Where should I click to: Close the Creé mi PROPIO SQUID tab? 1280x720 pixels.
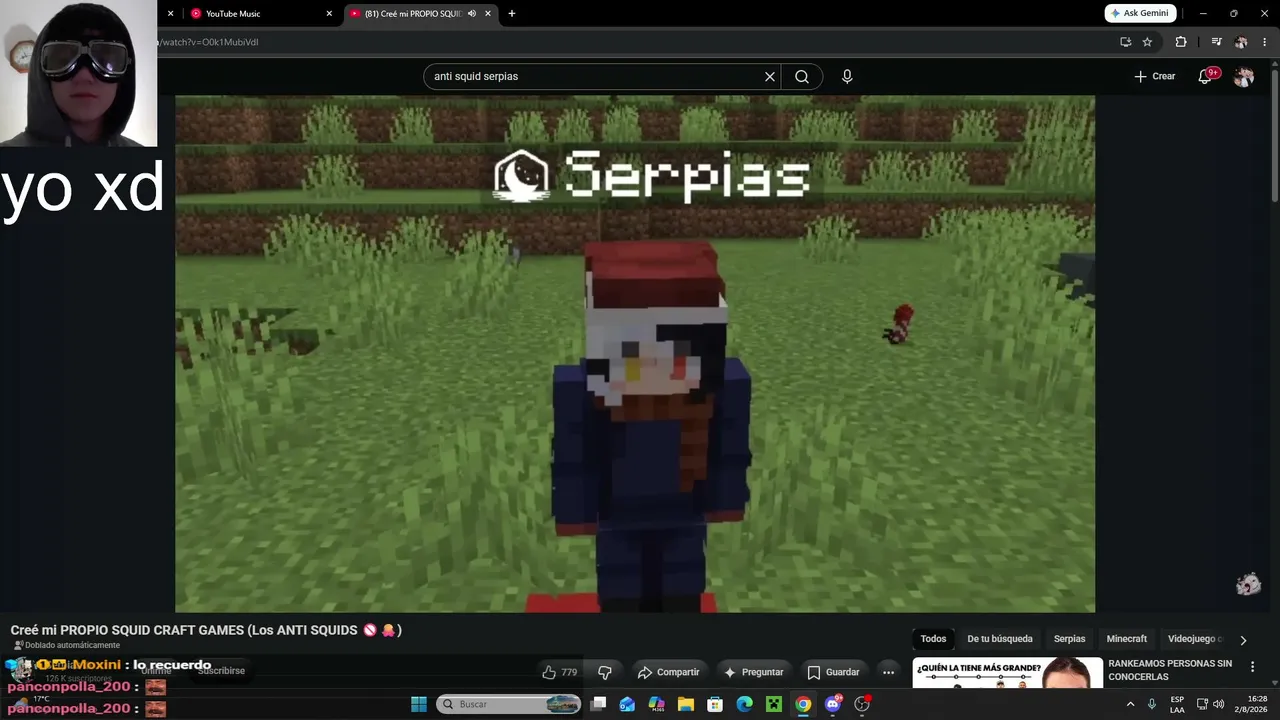tap(488, 14)
